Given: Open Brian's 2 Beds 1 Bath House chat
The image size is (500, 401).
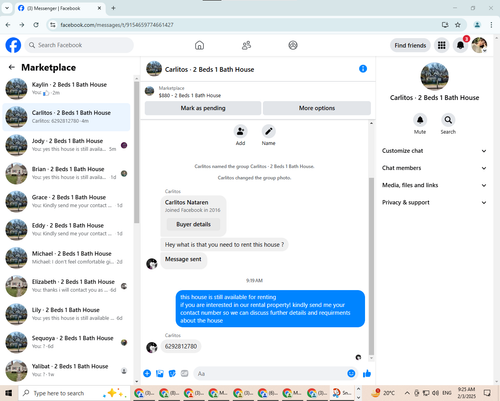Looking at the screenshot, I should [66, 173].
